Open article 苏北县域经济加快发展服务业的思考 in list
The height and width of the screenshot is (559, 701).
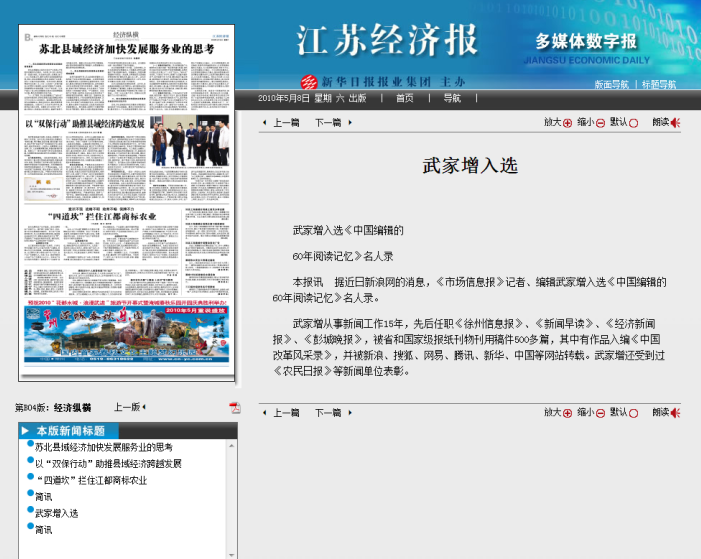104,447
